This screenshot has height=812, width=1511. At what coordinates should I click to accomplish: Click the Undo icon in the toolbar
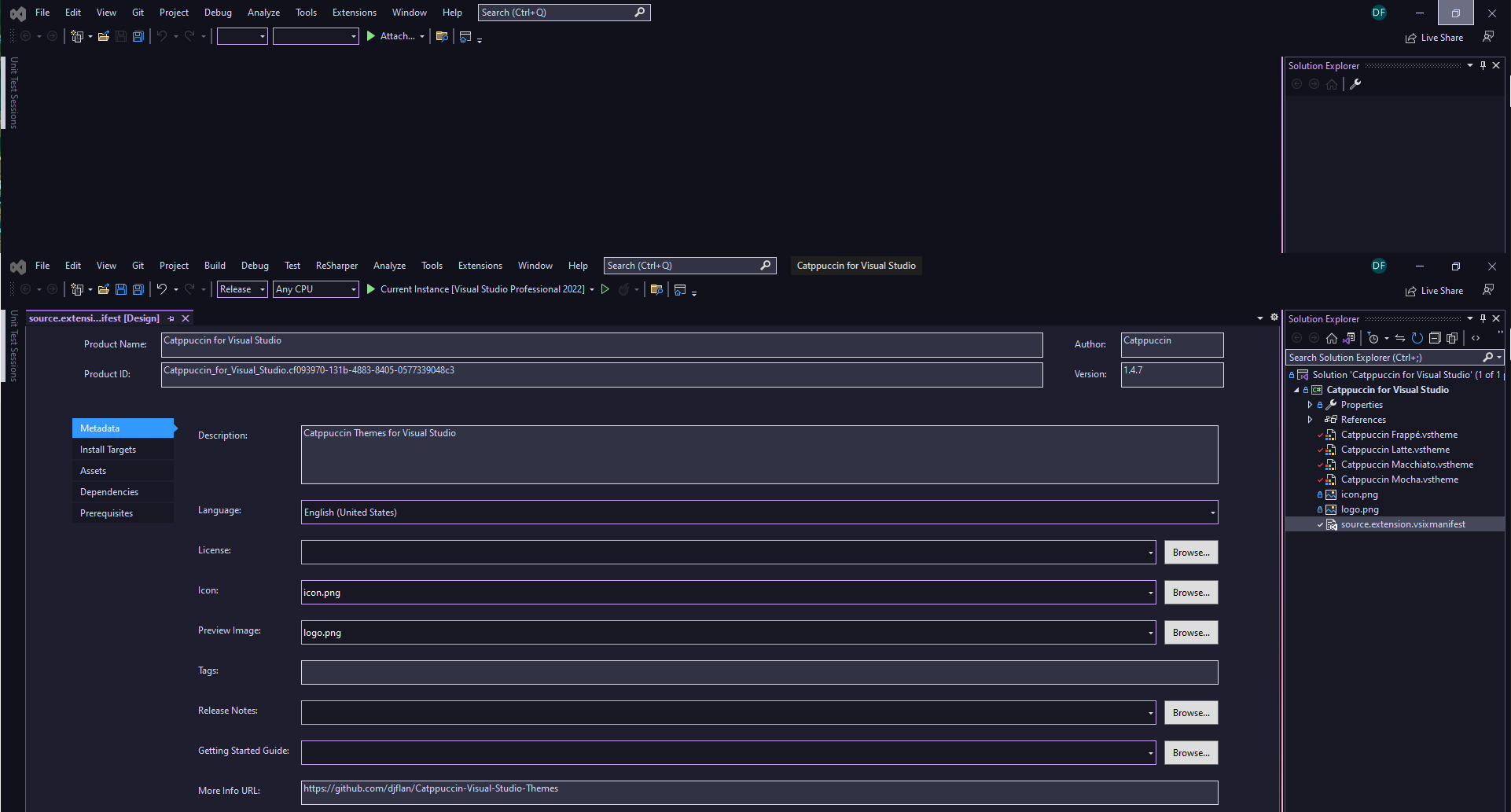[161, 289]
